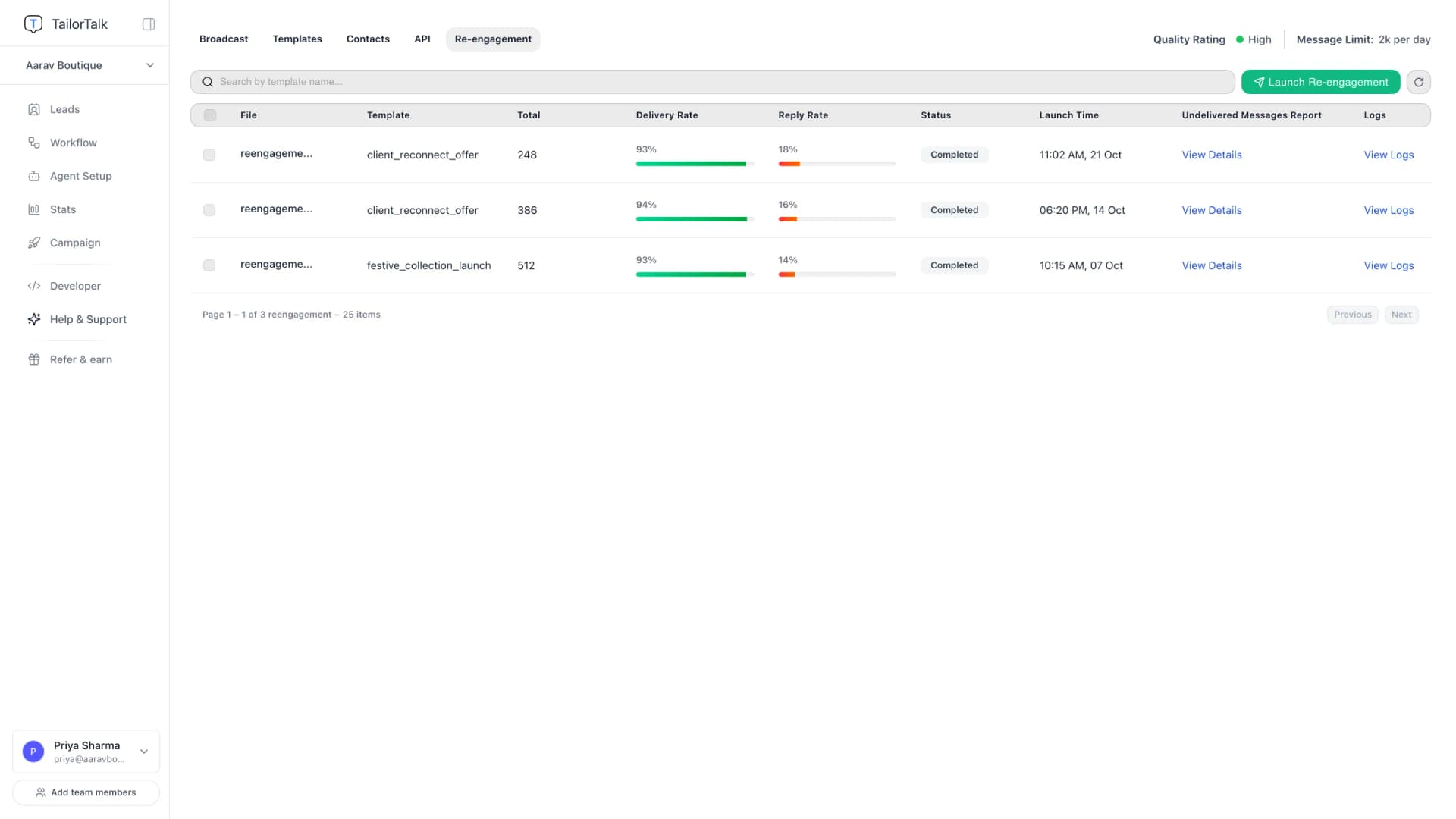The image size is (1456, 819).
Task: Click the green High quality rating dot
Action: pyautogui.click(x=1240, y=39)
